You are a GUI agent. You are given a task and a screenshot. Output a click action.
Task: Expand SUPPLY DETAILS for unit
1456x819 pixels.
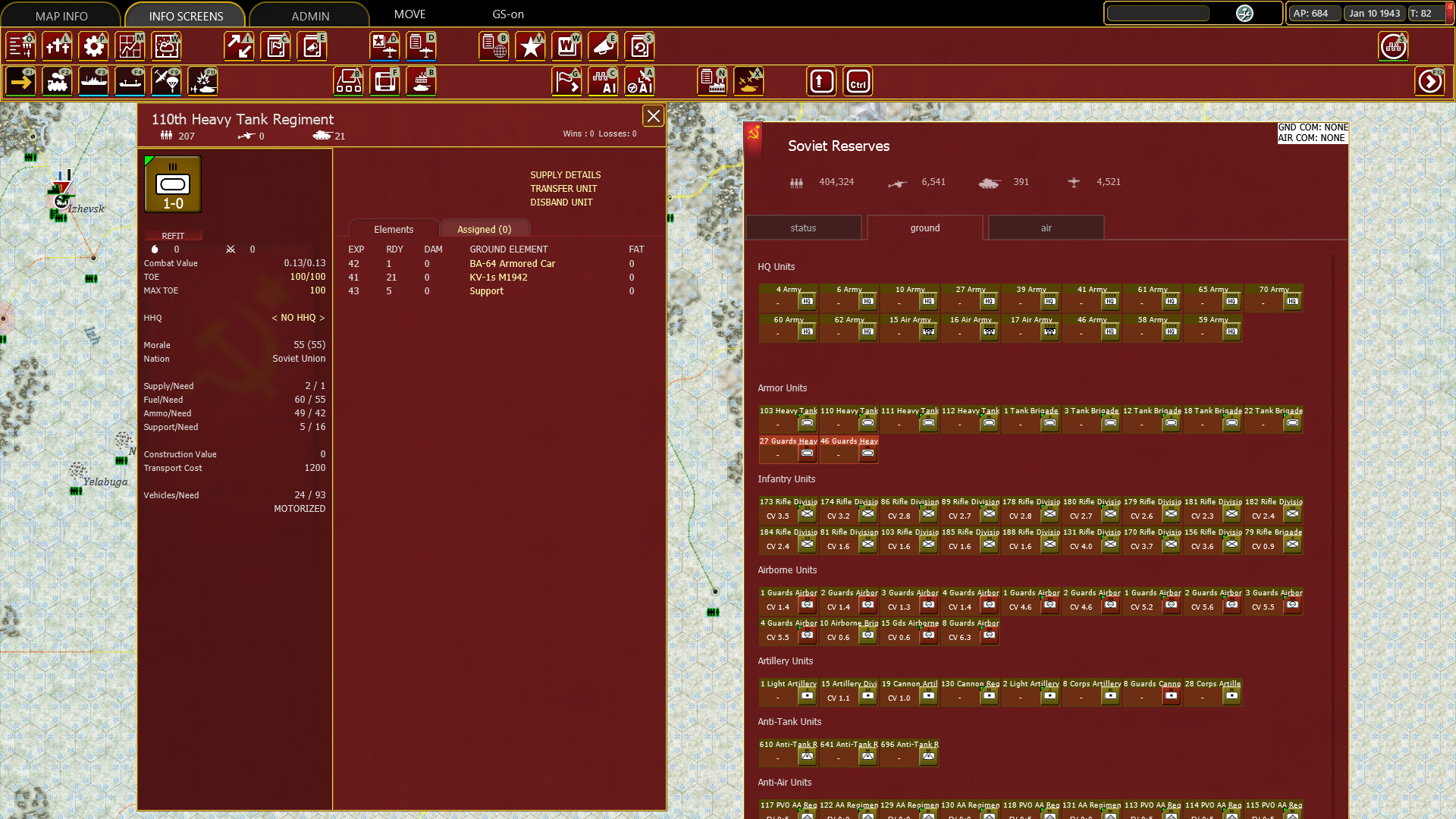pos(565,175)
